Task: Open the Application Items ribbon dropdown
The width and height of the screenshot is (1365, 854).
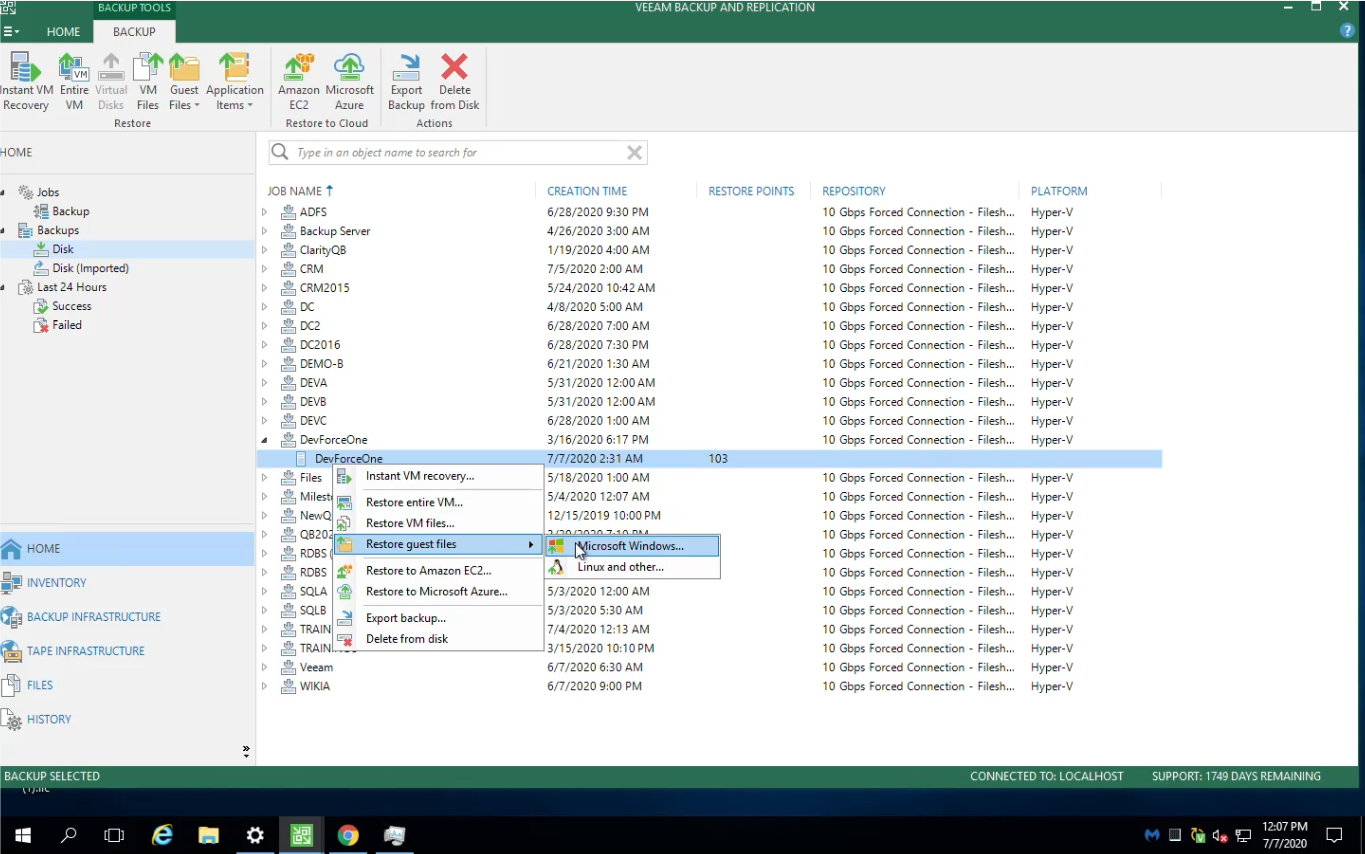Action: (234, 81)
